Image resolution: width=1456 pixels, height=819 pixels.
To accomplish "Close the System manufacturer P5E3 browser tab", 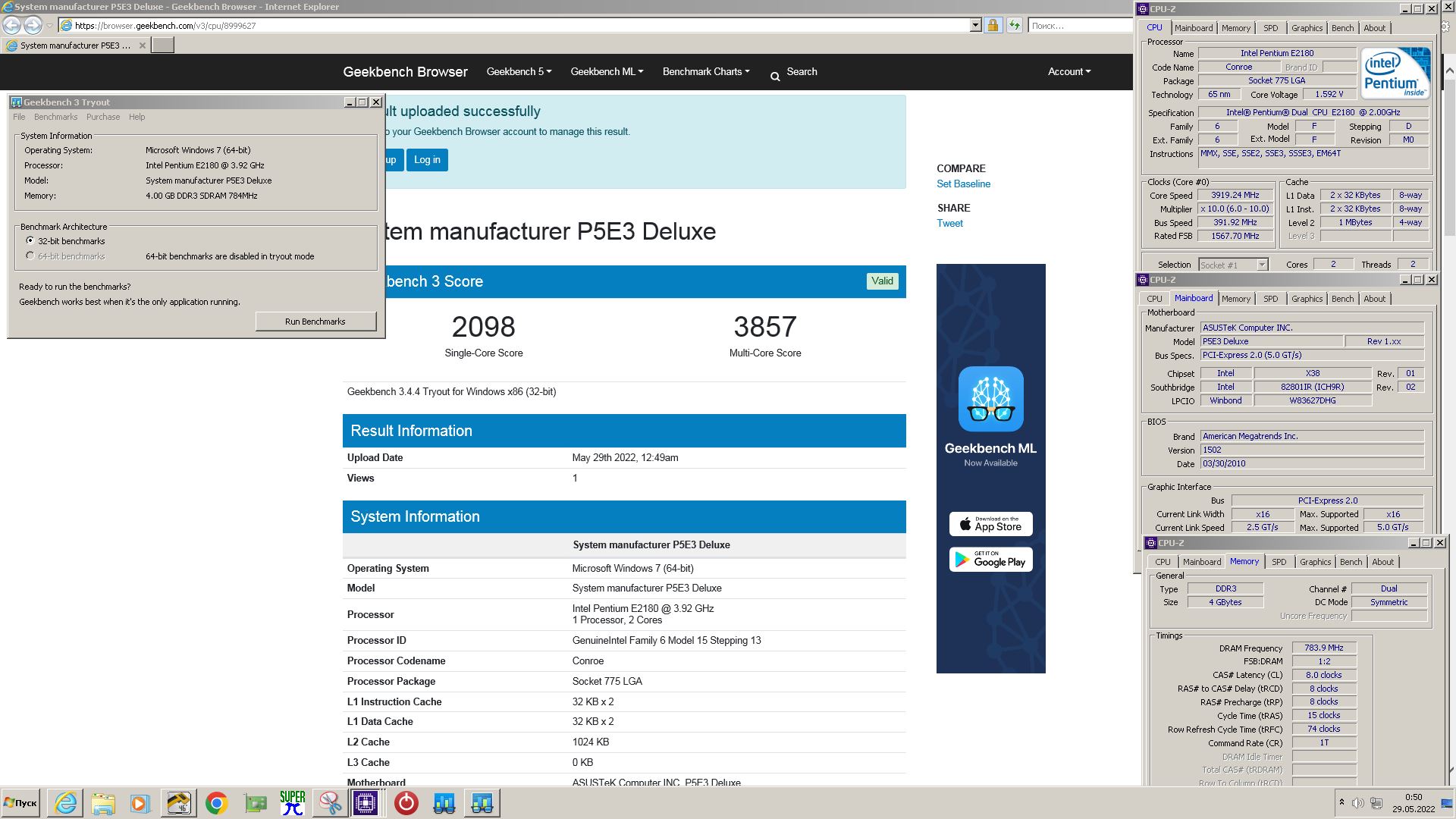I will click(x=142, y=45).
